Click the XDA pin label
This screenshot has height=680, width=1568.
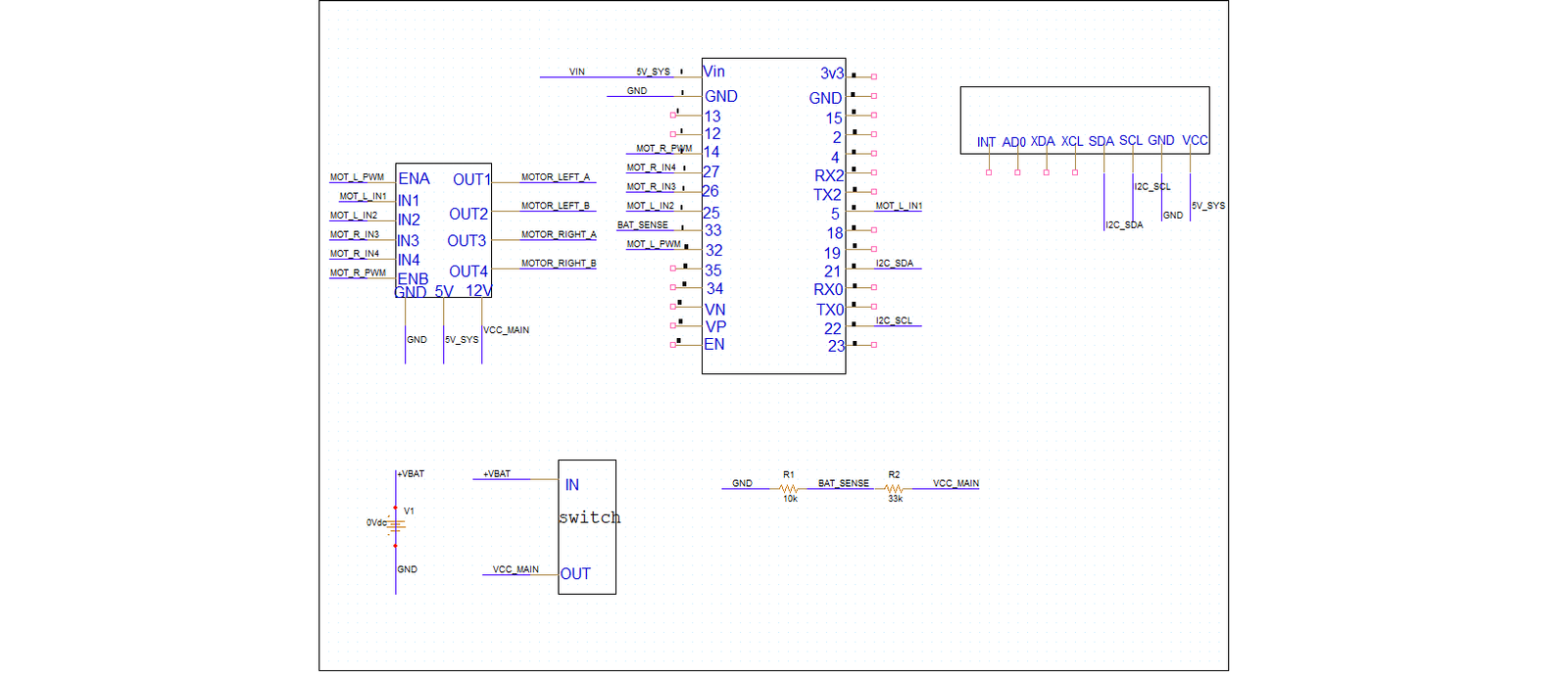[x=1043, y=141]
